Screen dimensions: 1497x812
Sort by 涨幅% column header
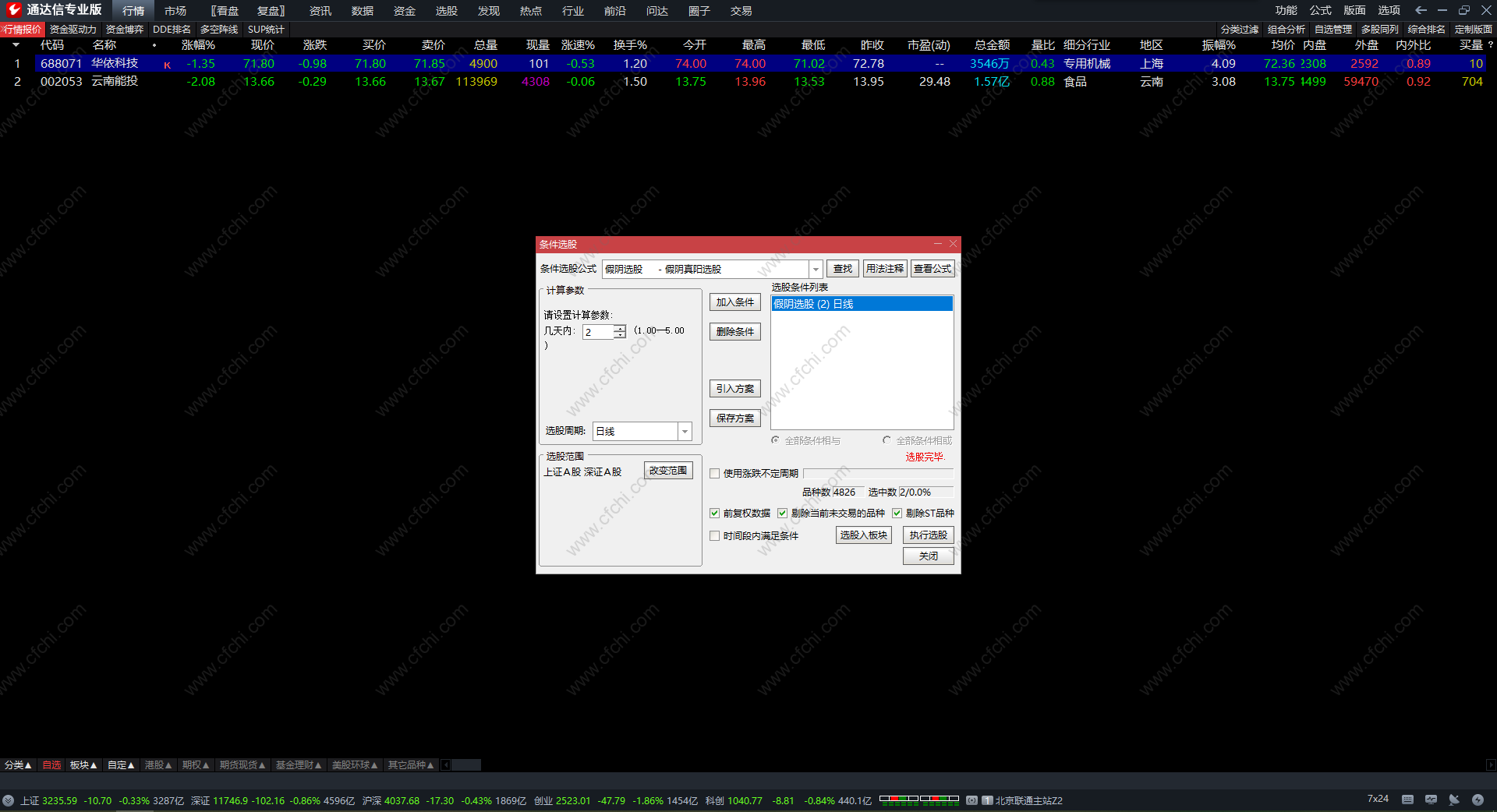click(198, 45)
